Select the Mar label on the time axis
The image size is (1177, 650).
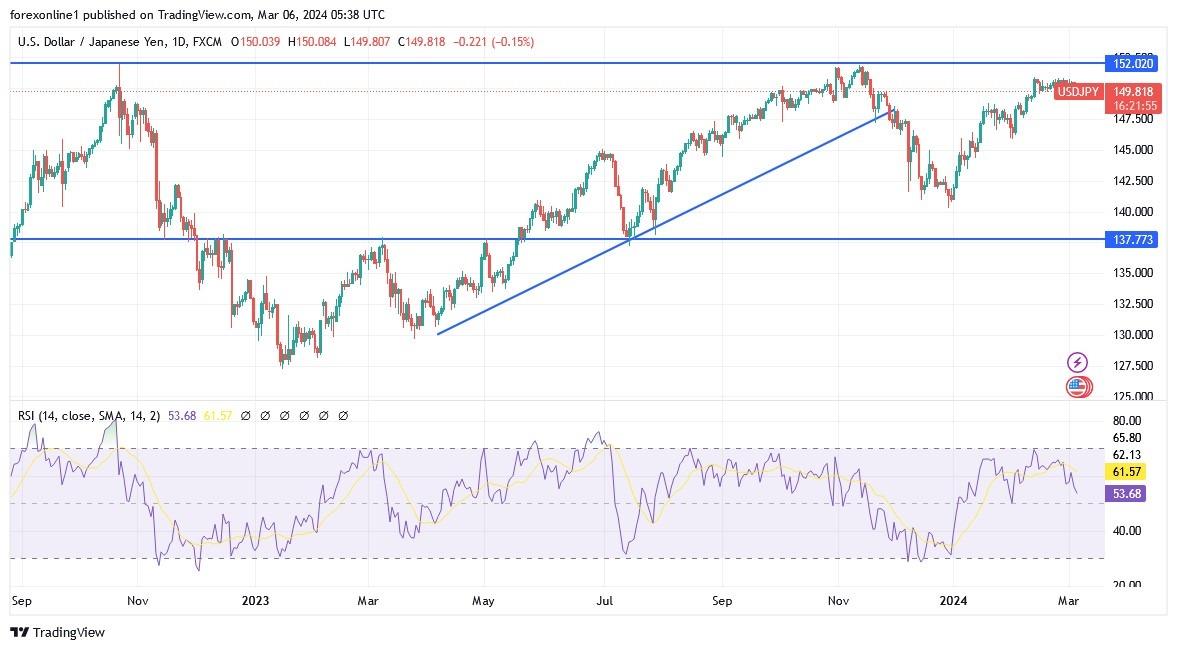tap(367, 601)
